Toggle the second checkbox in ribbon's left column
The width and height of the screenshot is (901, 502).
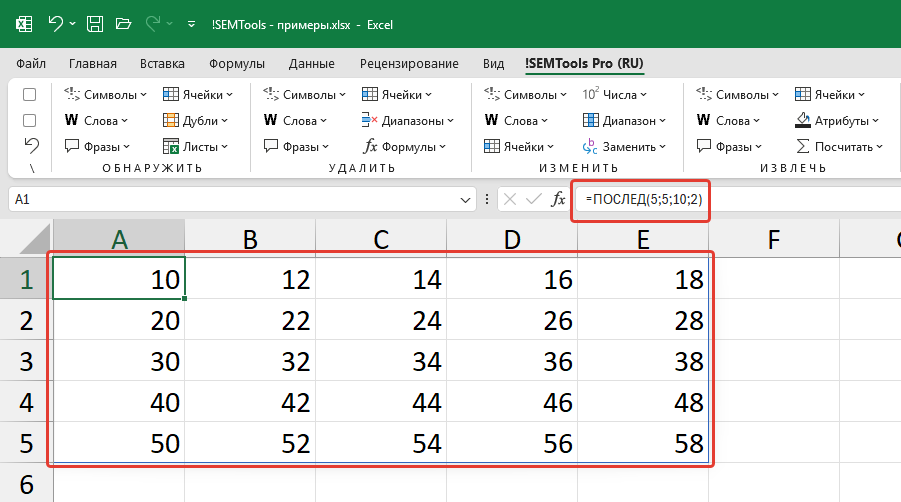click(30, 120)
